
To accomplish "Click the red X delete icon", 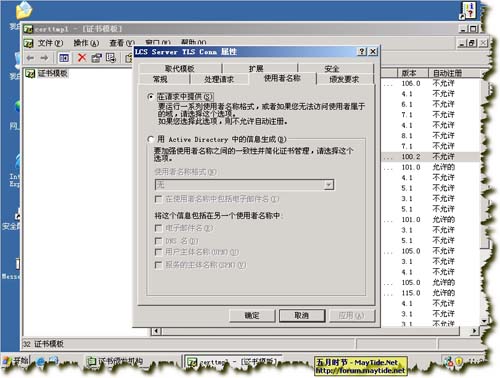I will (x=82, y=58).
